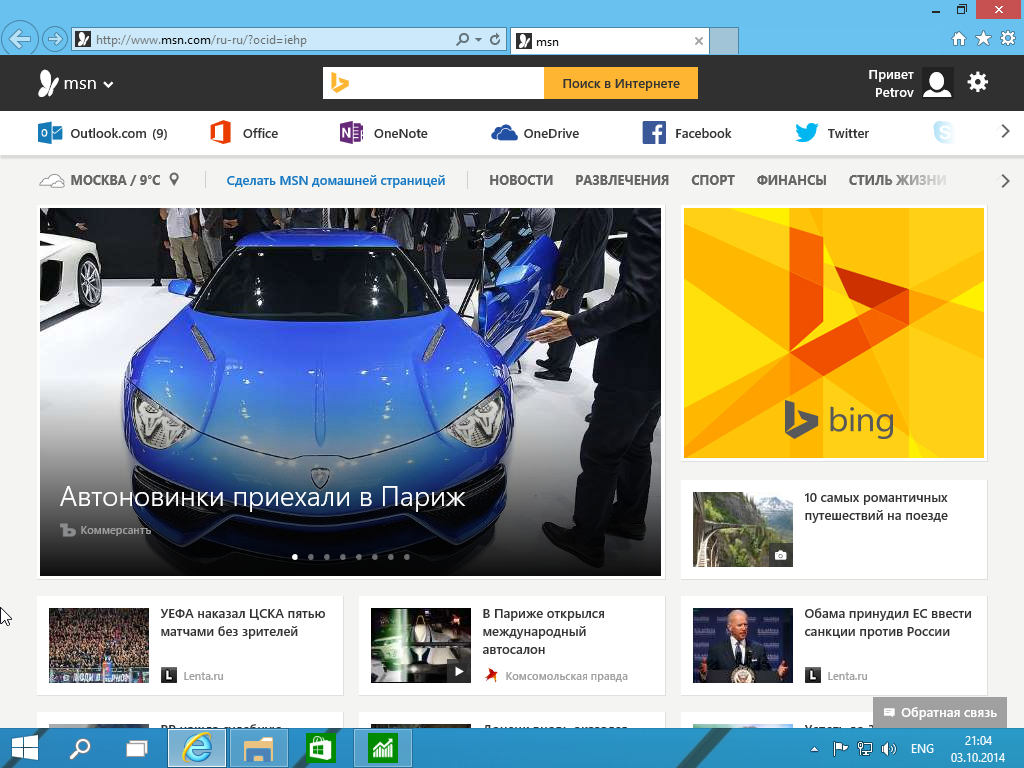Open Twitter from the MSN services row
Screen dimensions: 1024x768
coord(805,132)
